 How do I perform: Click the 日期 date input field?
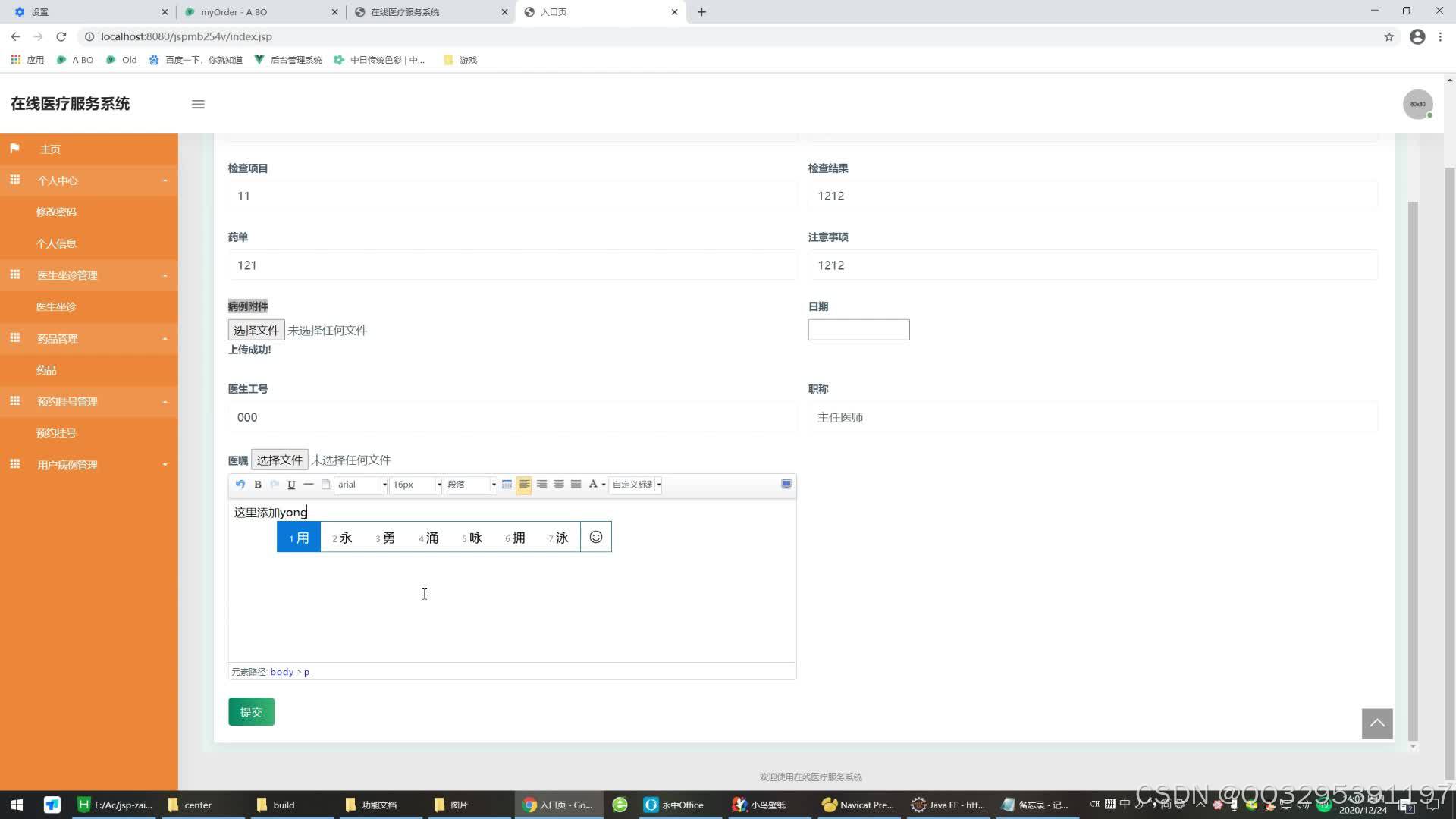[858, 330]
